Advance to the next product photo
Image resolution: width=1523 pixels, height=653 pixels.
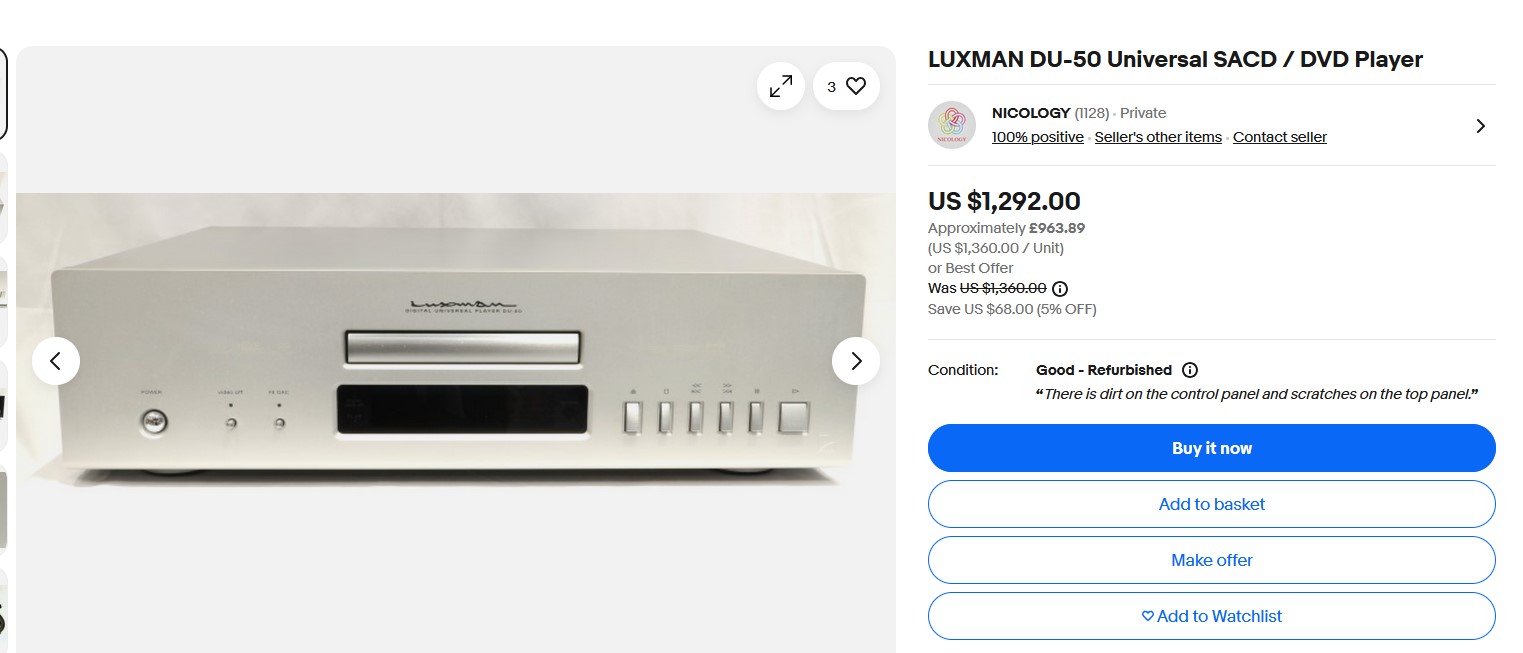pyautogui.click(x=855, y=361)
